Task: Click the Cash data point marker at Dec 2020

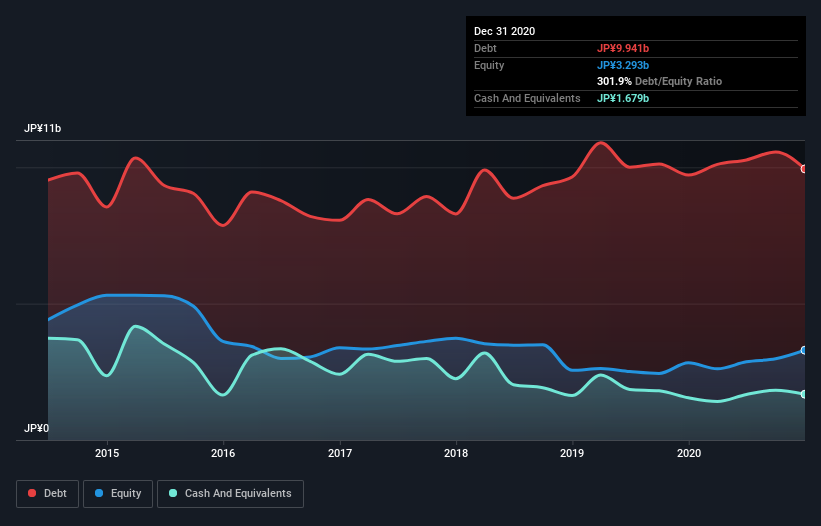Action: [804, 394]
